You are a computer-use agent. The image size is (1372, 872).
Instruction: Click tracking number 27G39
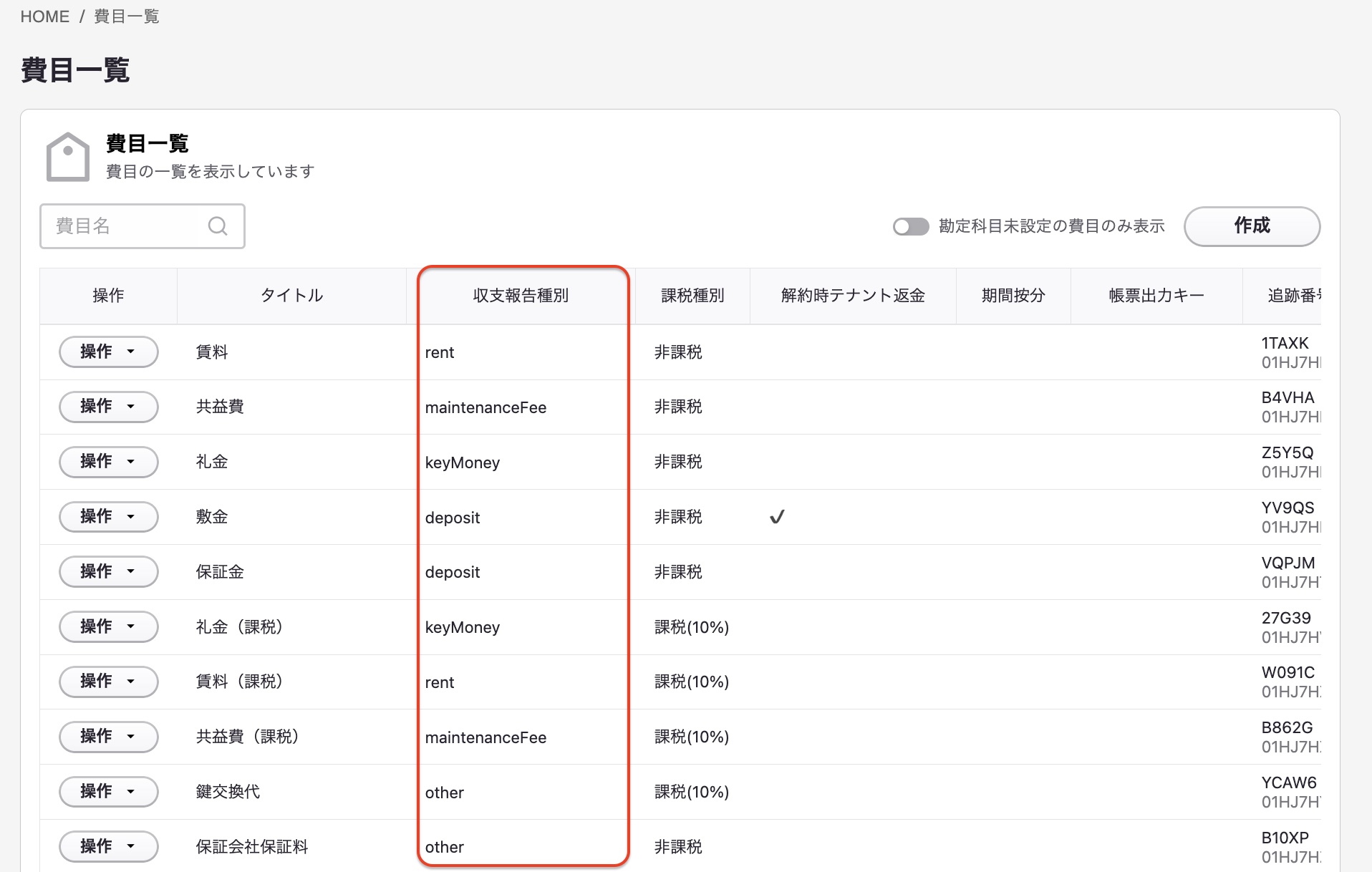click(x=1286, y=618)
